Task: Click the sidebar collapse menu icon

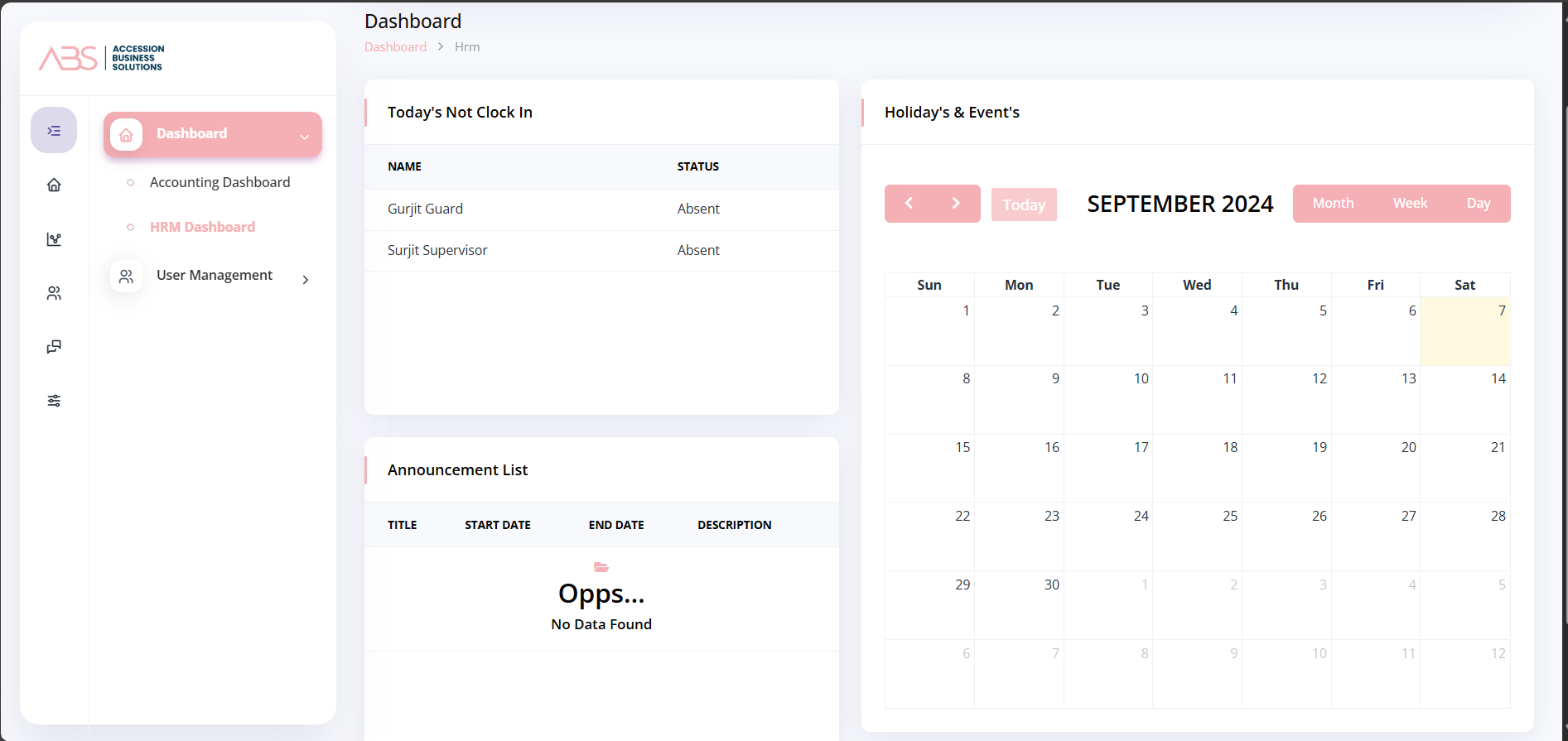Action: pyautogui.click(x=54, y=131)
